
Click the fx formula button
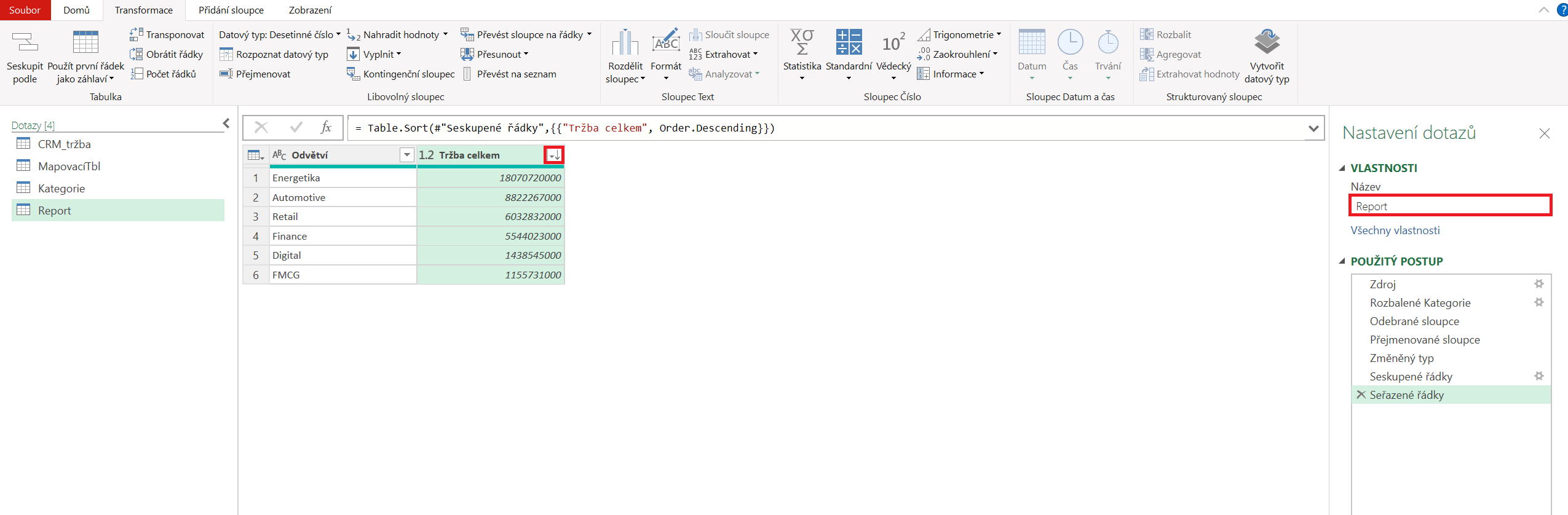(326, 128)
